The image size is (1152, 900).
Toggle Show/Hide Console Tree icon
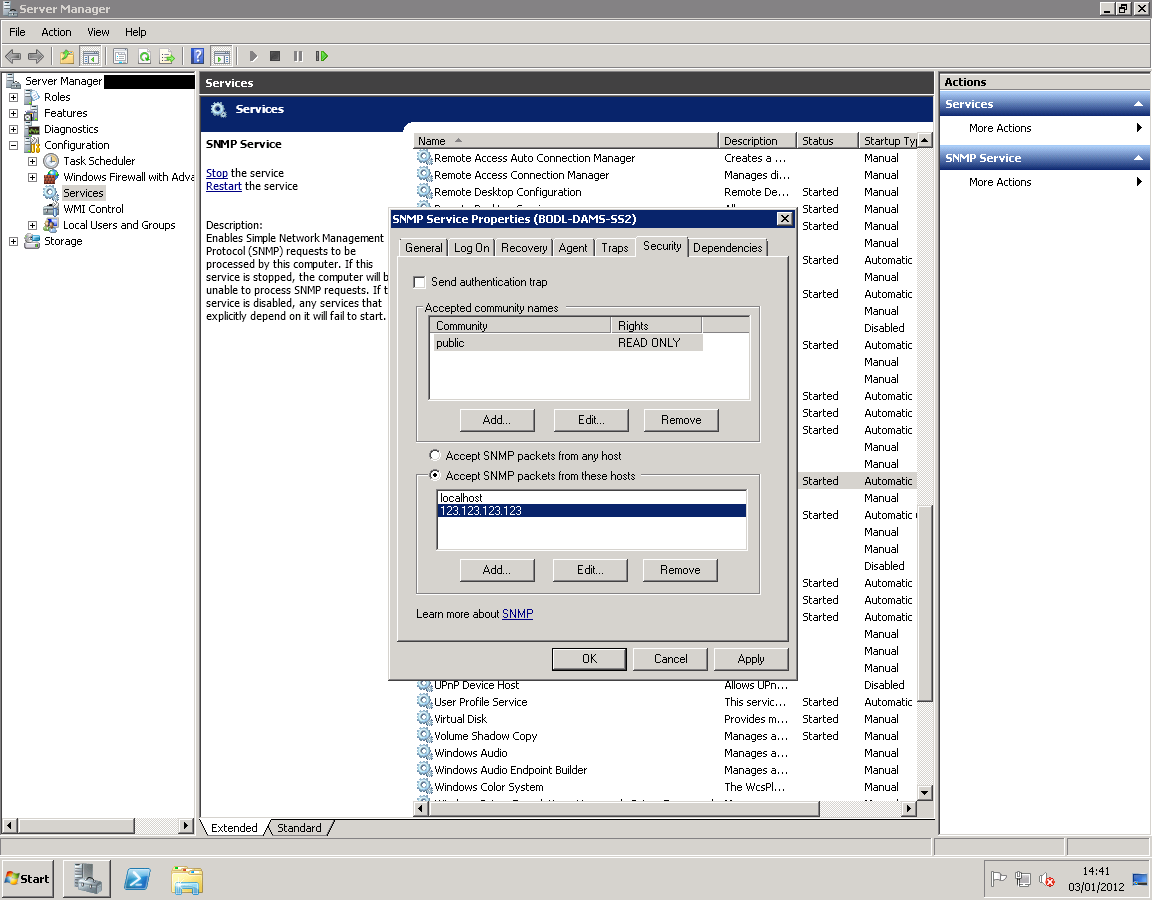90,56
